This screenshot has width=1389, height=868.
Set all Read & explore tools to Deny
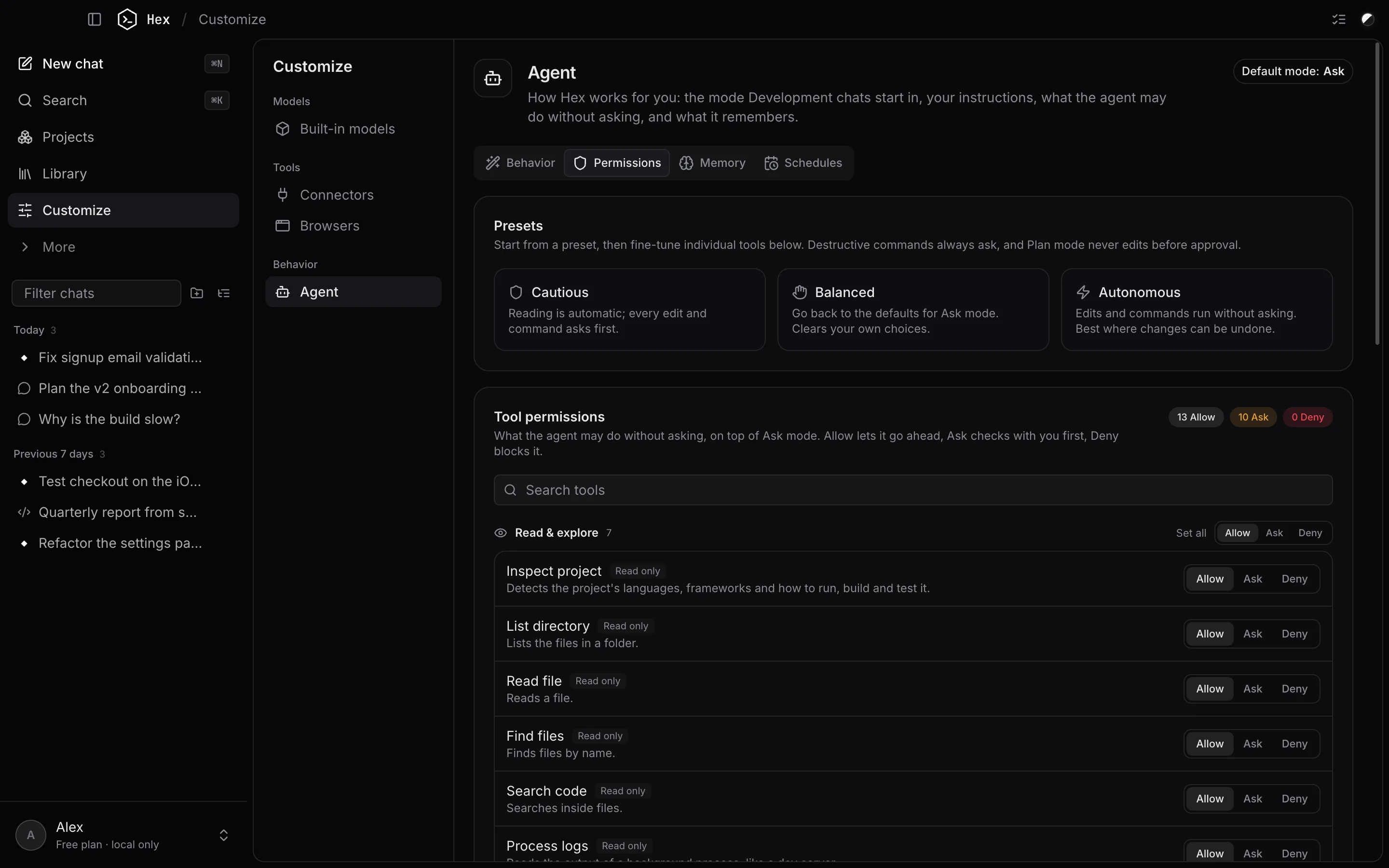(1310, 533)
